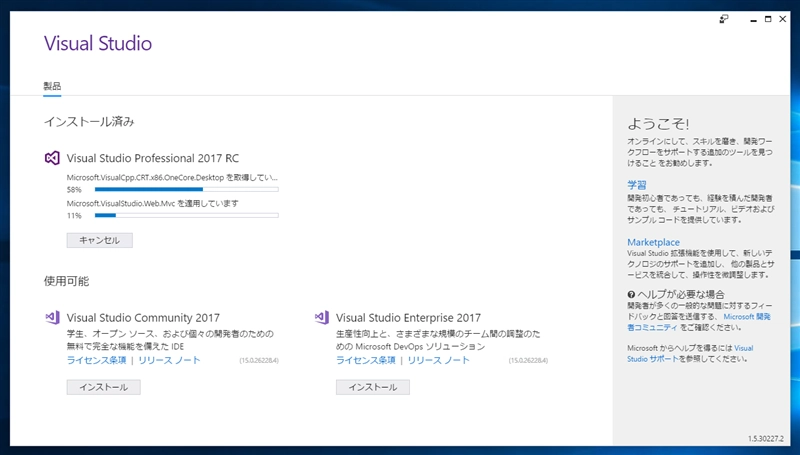
Task: Click the Visual Studio title at top
Action: pos(98,43)
